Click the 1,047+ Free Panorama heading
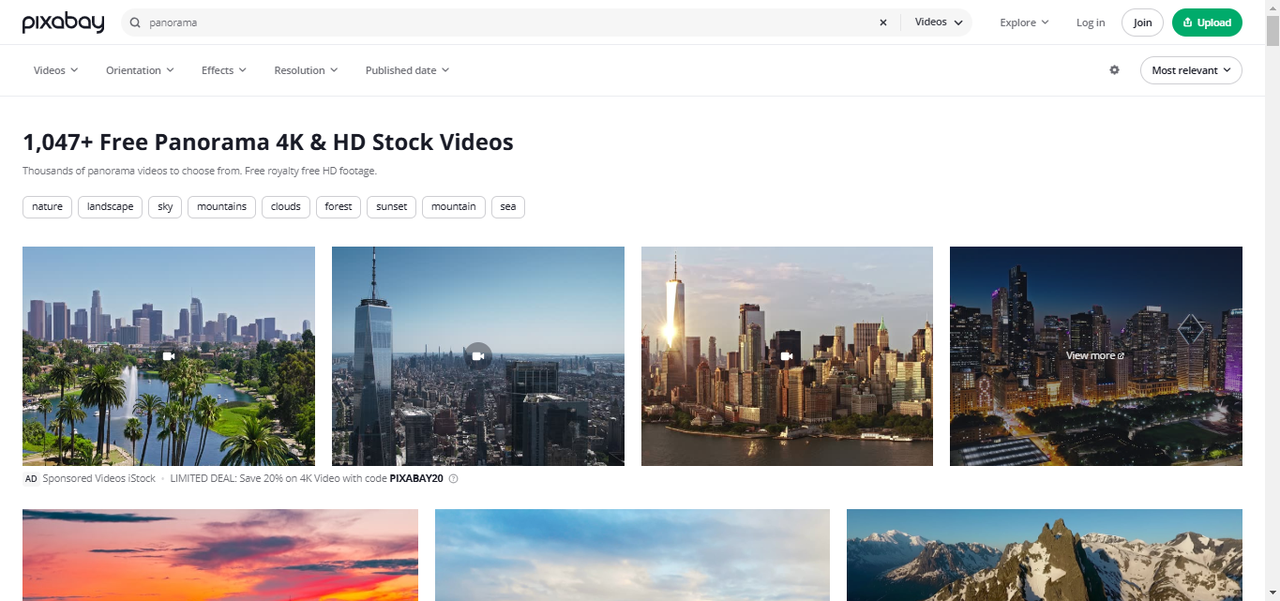This screenshot has height=601, width=1280. 268,142
